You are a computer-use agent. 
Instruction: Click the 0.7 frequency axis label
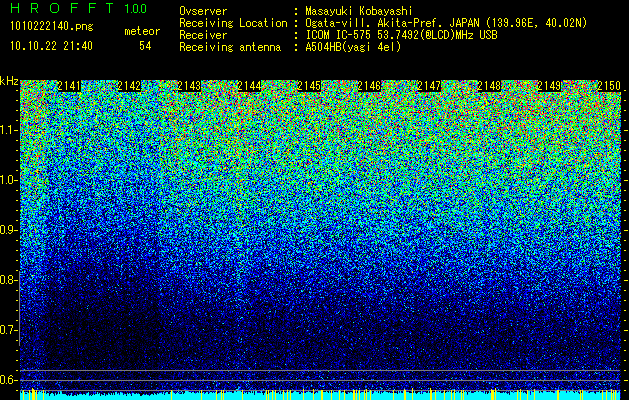[x=9, y=330]
